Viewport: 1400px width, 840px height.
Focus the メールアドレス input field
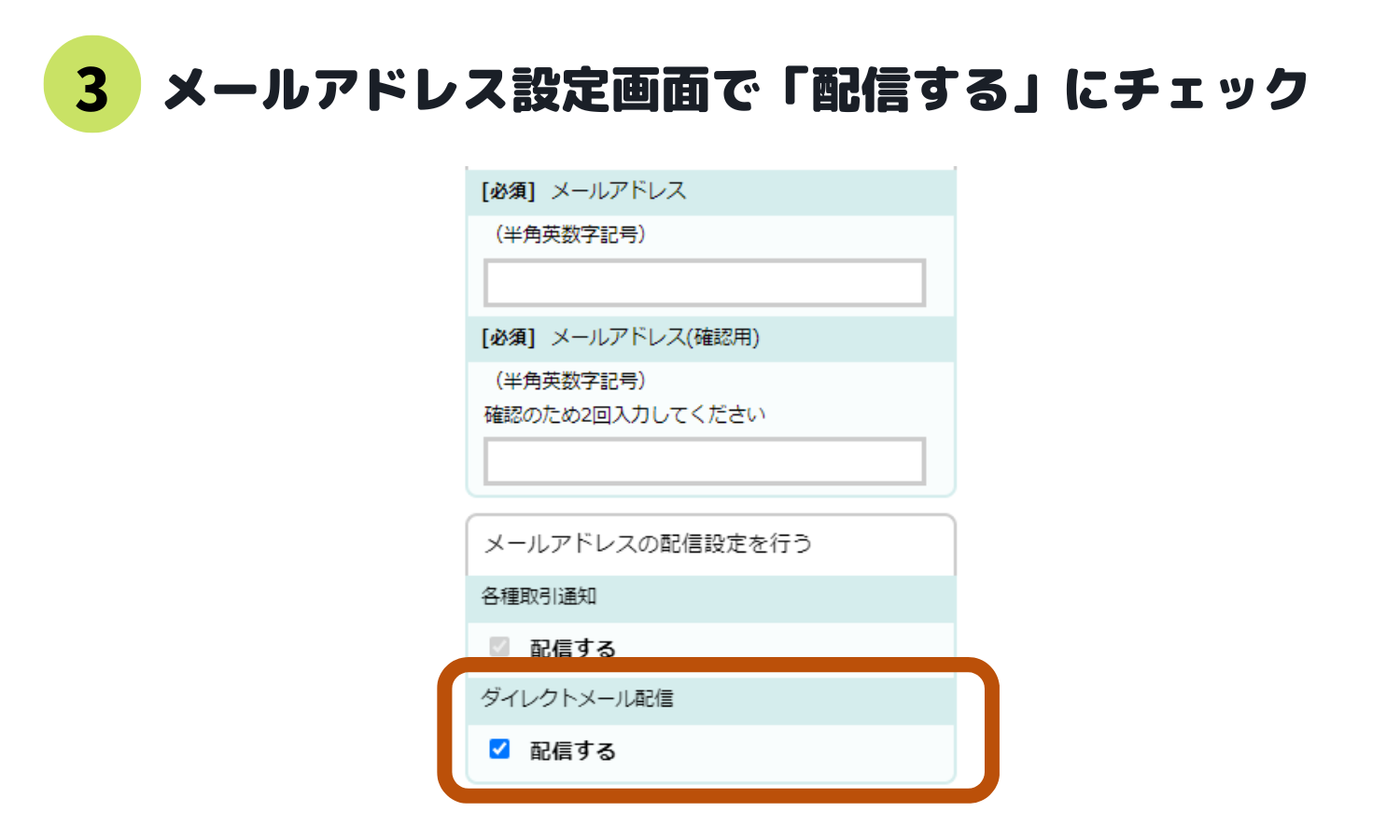[x=705, y=283]
